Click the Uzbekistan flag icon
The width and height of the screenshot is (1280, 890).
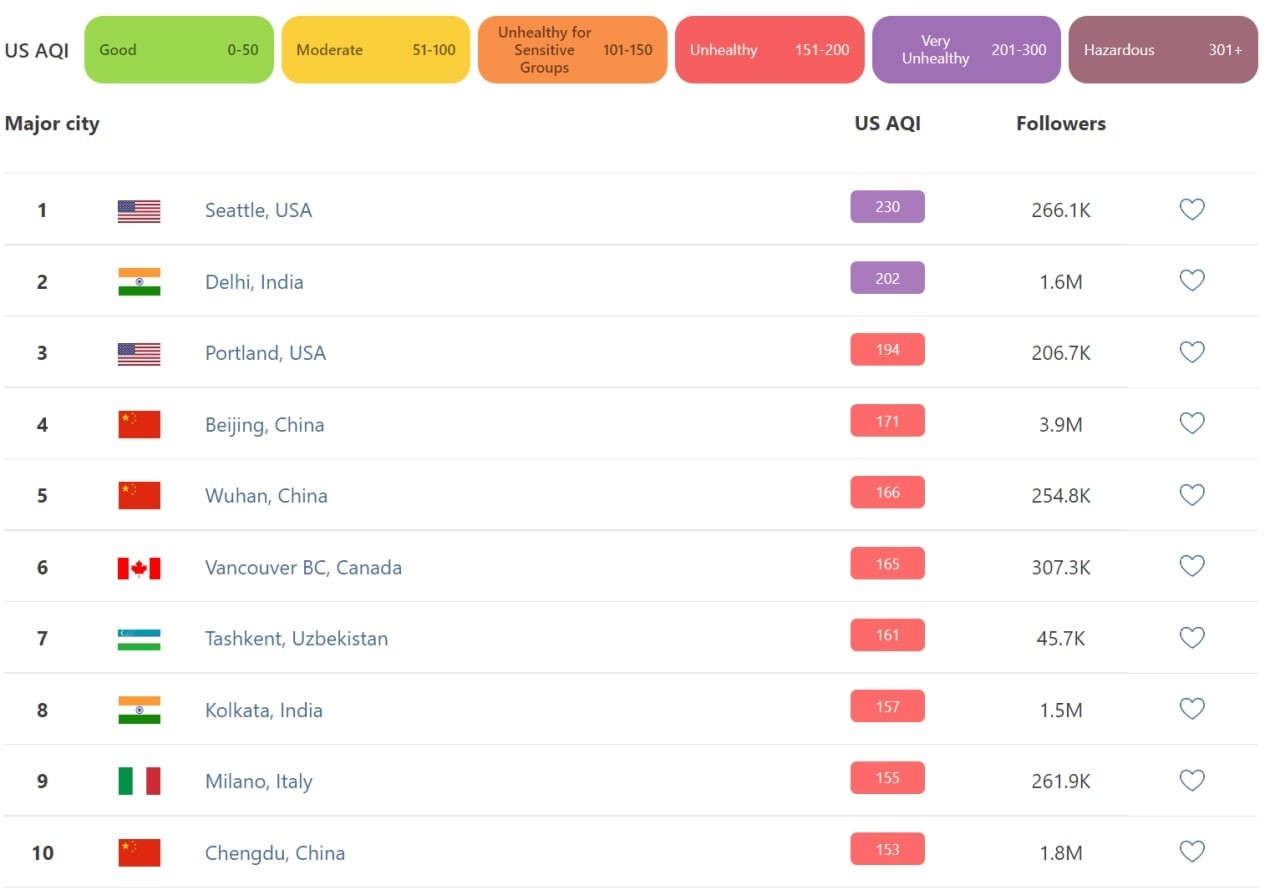pyautogui.click(x=139, y=639)
